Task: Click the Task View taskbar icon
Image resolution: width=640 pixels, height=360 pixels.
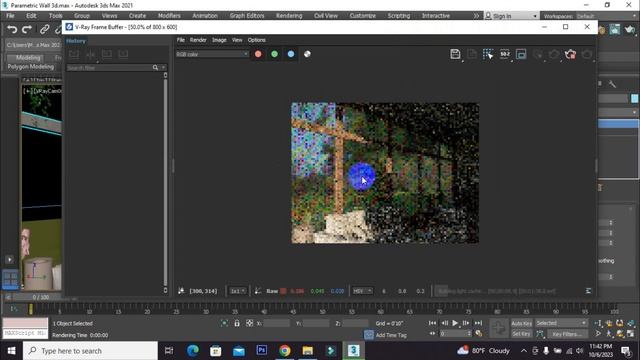Action: [169, 350]
